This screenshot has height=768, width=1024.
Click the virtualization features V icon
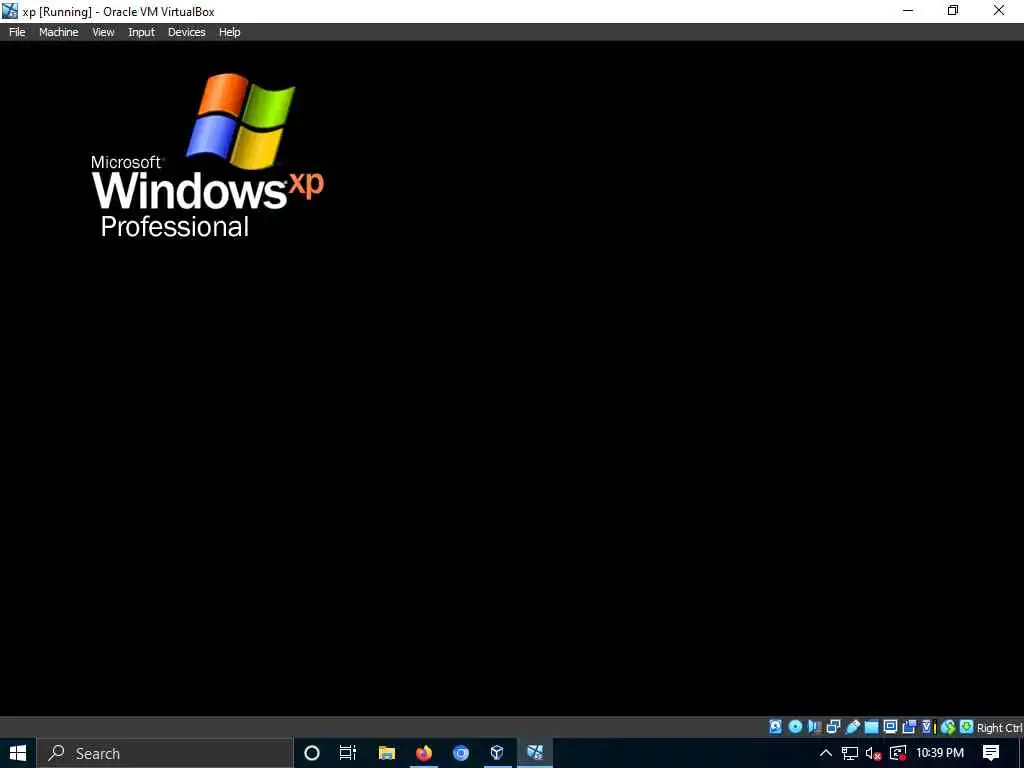click(927, 727)
